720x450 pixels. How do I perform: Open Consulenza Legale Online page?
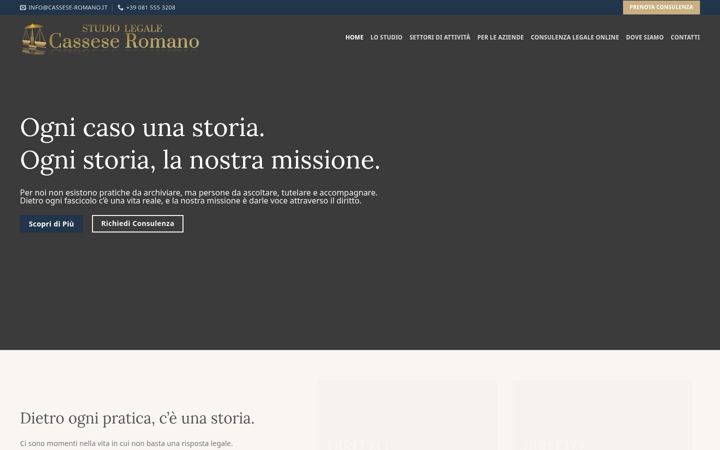[x=574, y=37]
